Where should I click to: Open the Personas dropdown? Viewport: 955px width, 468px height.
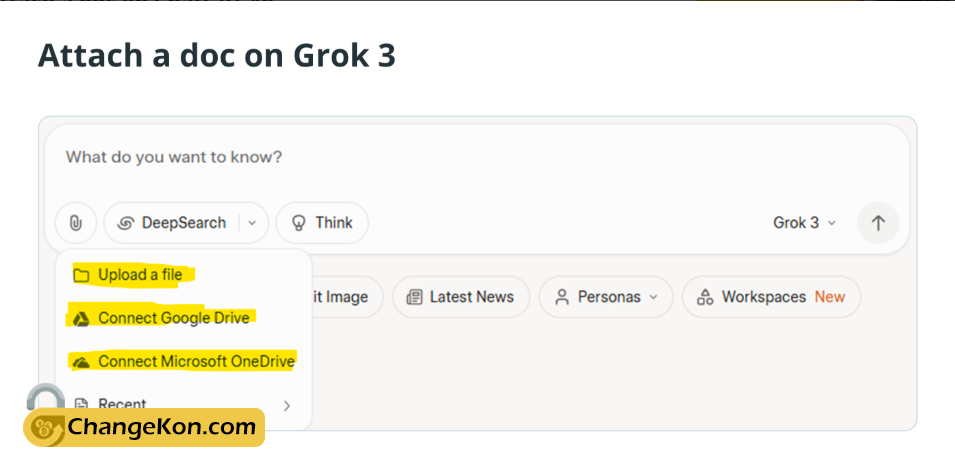tap(606, 297)
